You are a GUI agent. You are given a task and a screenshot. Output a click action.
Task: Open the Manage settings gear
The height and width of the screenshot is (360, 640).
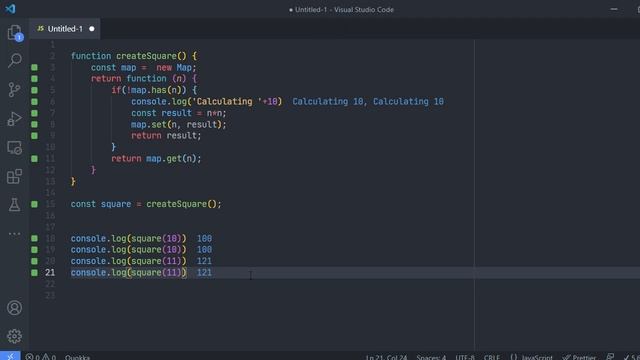[15, 336]
